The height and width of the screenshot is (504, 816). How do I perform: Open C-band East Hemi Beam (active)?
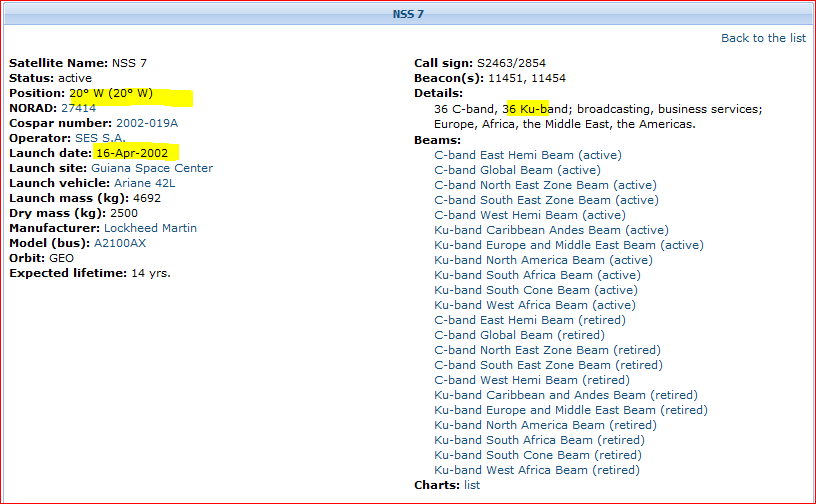(x=527, y=155)
